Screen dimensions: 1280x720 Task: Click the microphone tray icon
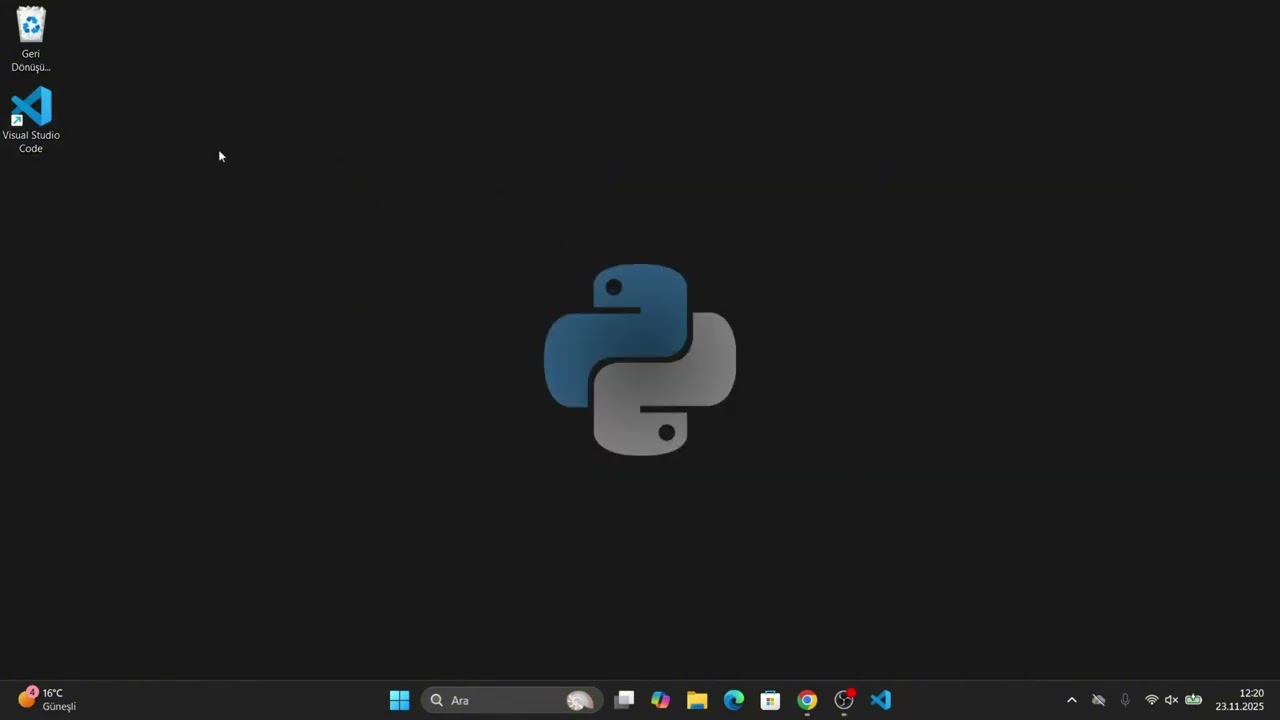(x=1125, y=700)
